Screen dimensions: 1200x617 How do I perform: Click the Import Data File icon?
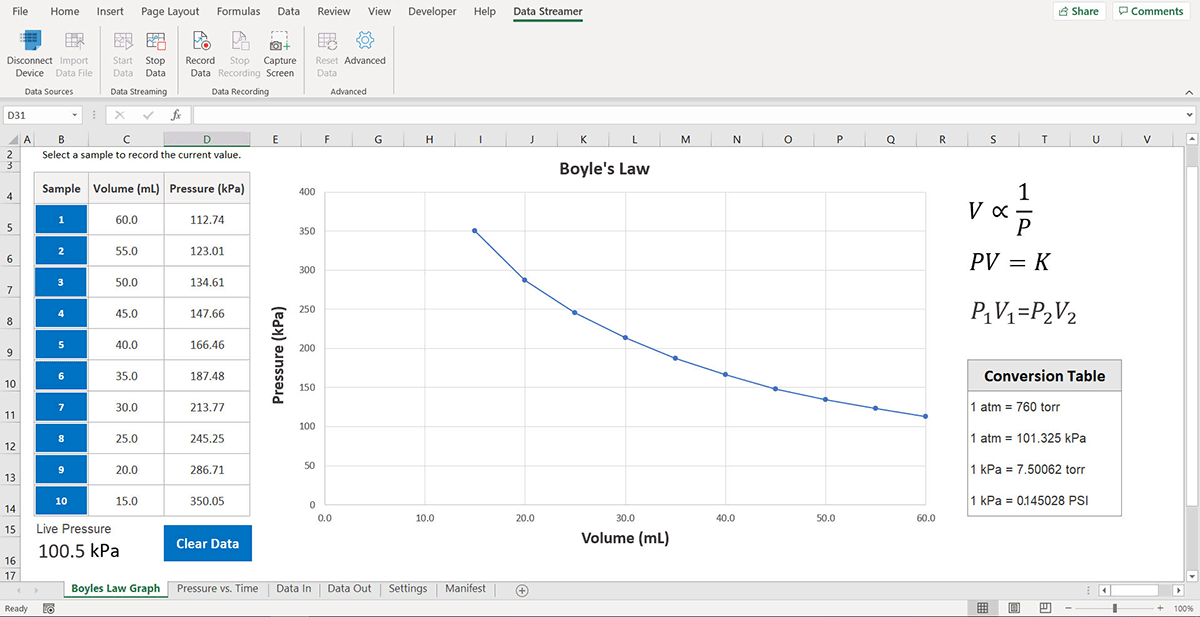[x=74, y=41]
